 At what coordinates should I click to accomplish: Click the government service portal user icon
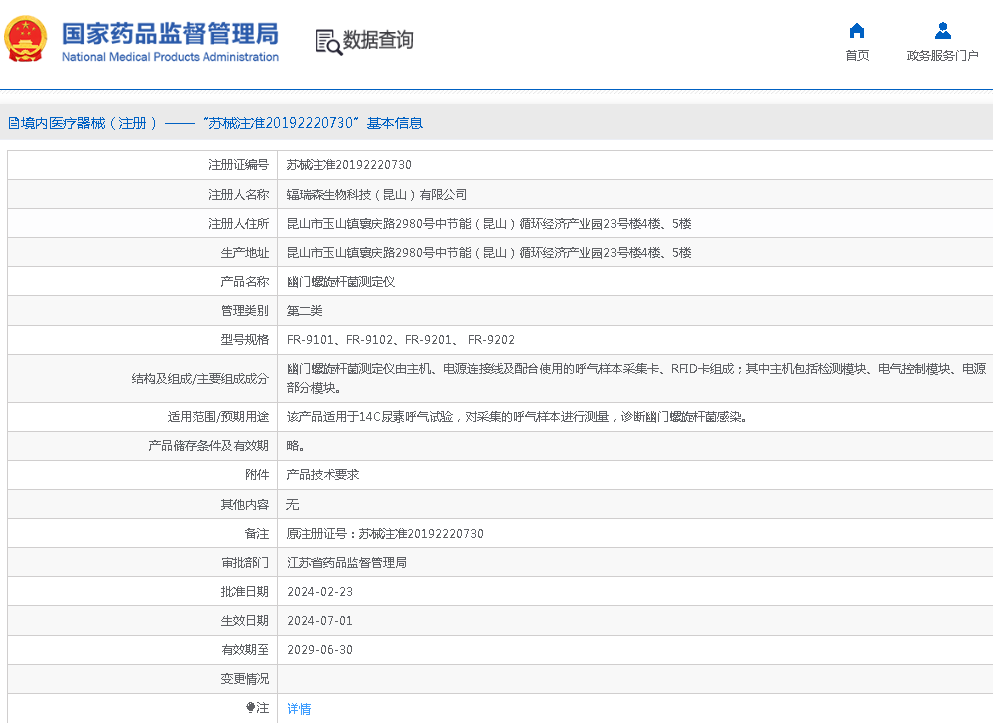pyautogui.click(x=942, y=31)
